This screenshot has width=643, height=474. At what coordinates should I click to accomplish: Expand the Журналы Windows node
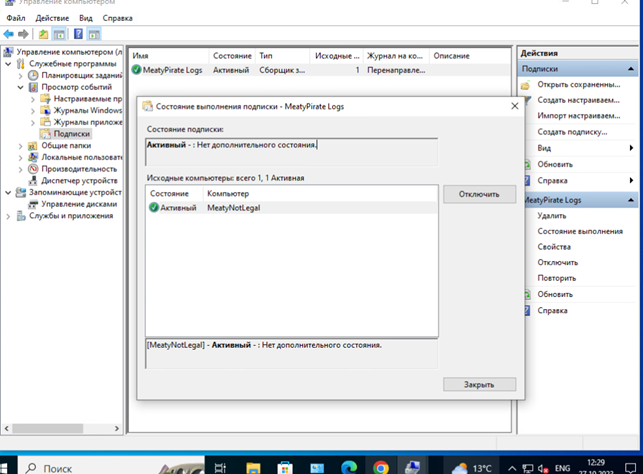pyautogui.click(x=33, y=110)
